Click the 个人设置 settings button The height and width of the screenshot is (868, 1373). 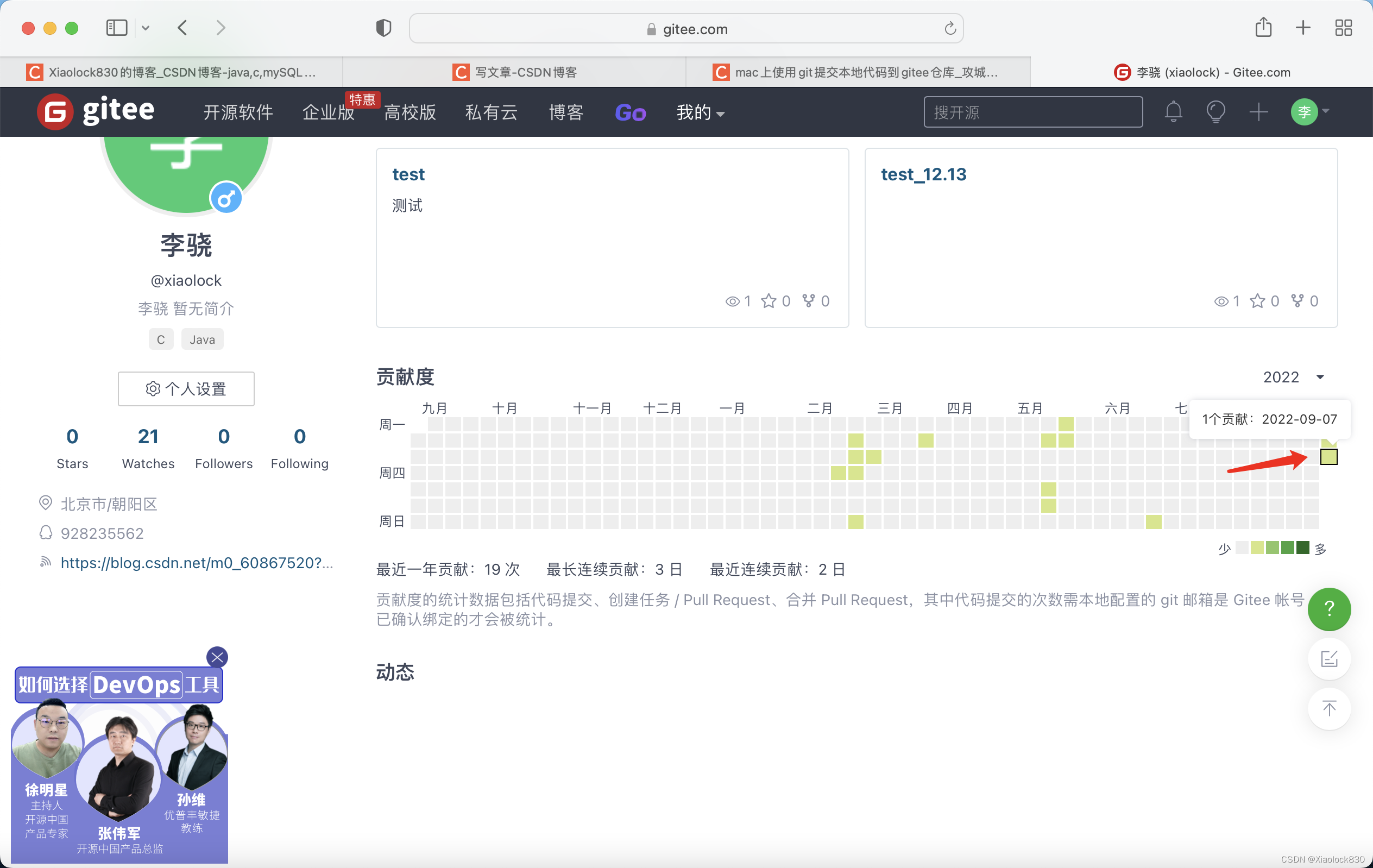point(186,387)
